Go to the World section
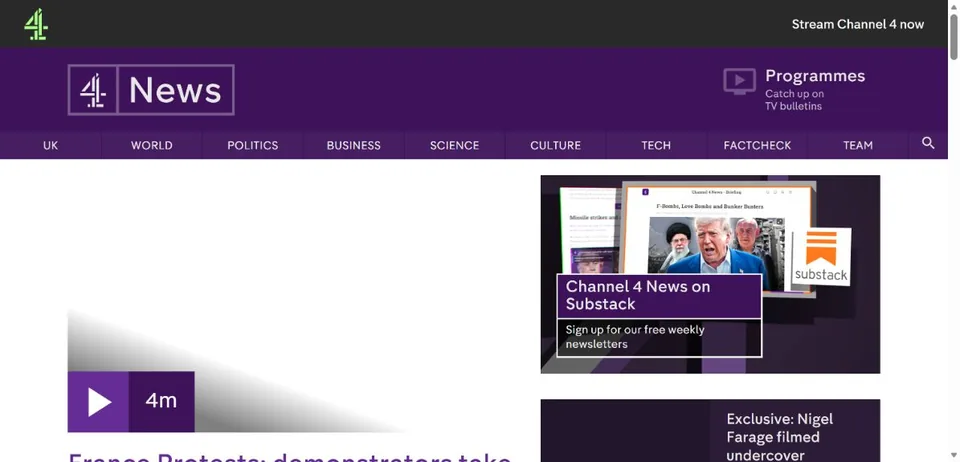 151,146
